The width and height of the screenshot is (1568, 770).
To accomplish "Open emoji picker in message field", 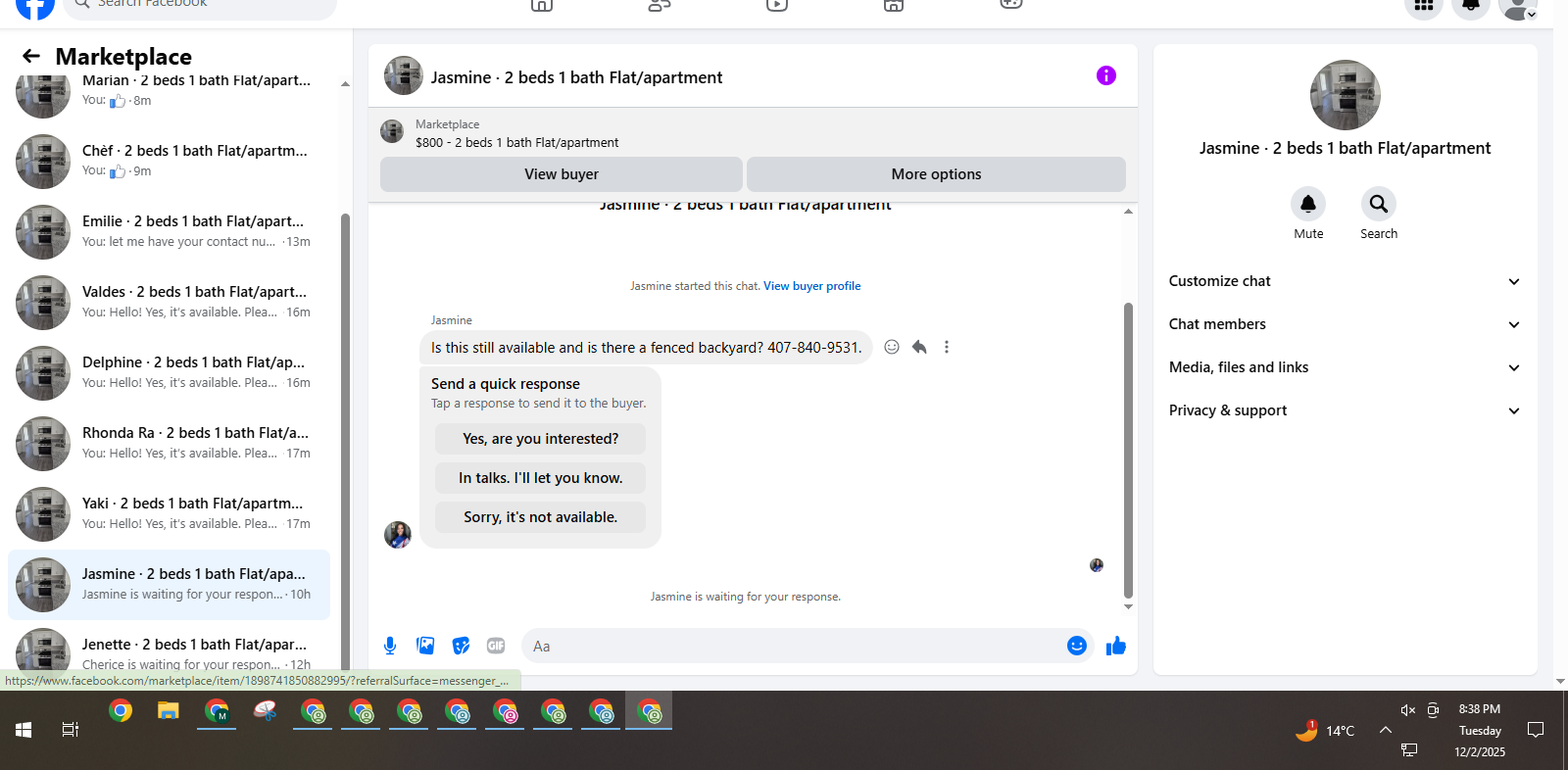I will click(1077, 646).
